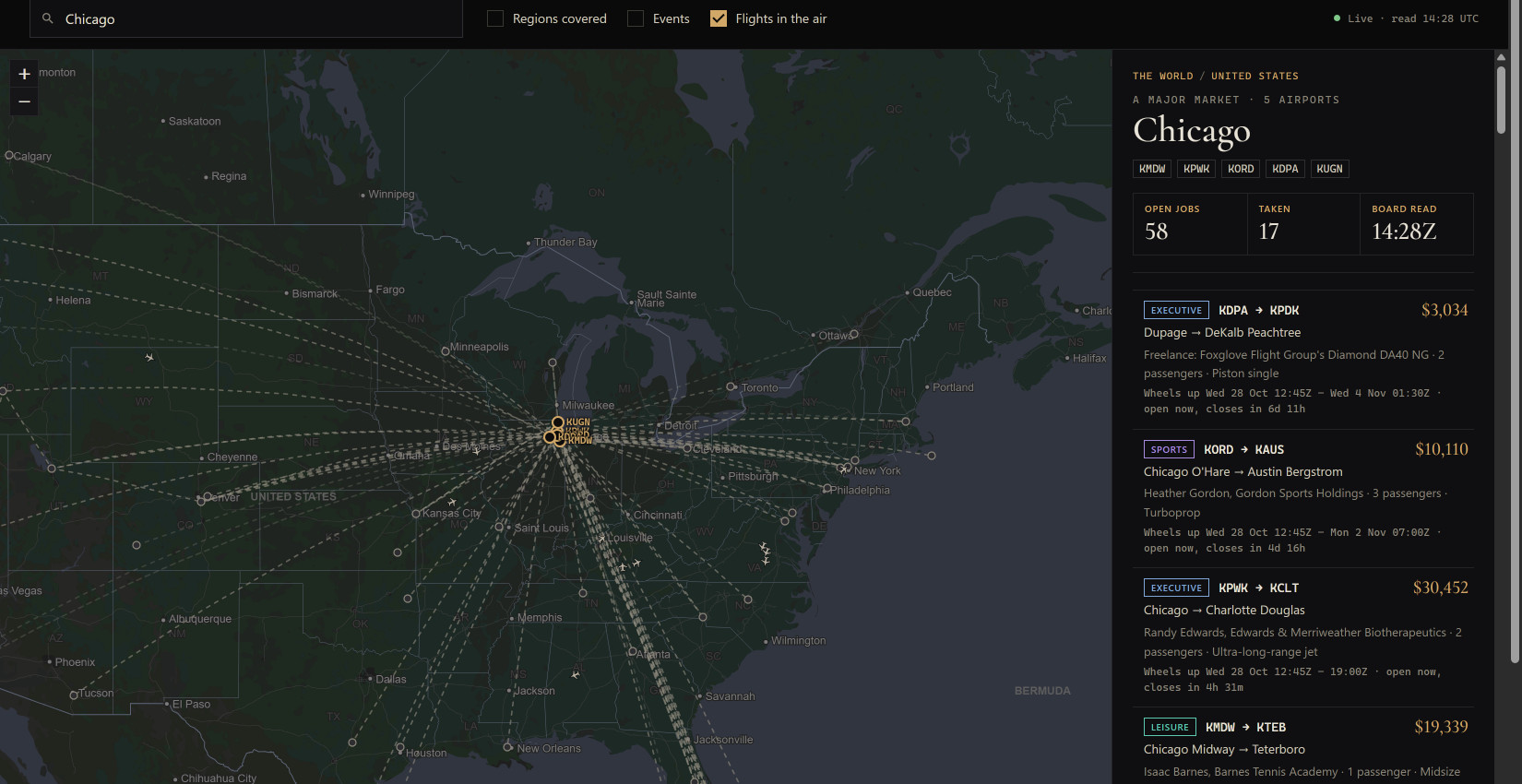Viewport: 1522px width, 784px height.
Task: Click Kansas City destination circle marker
Action: [416, 514]
